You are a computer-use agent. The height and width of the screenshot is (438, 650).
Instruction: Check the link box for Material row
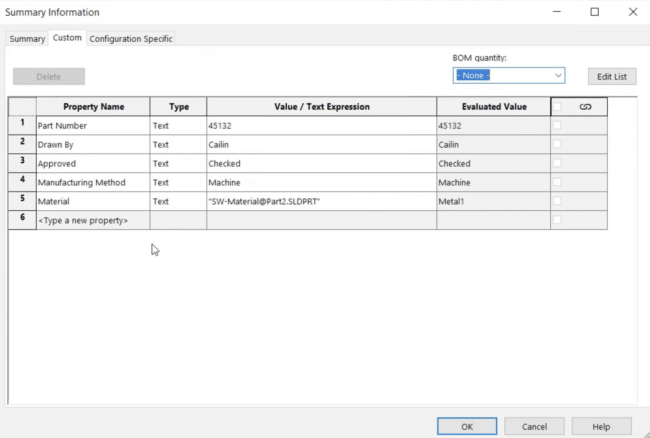click(x=557, y=201)
